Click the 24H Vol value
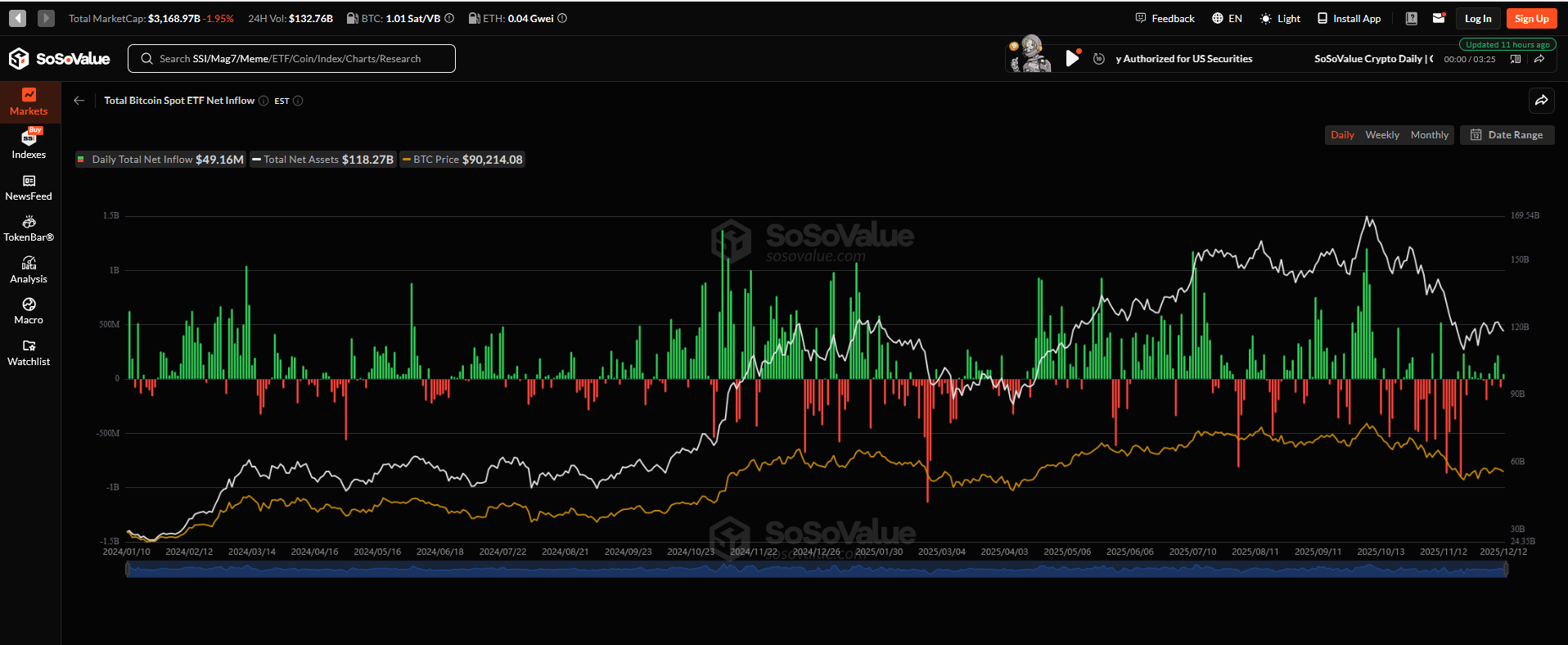1568x645 pixels. tap(311, 18)
